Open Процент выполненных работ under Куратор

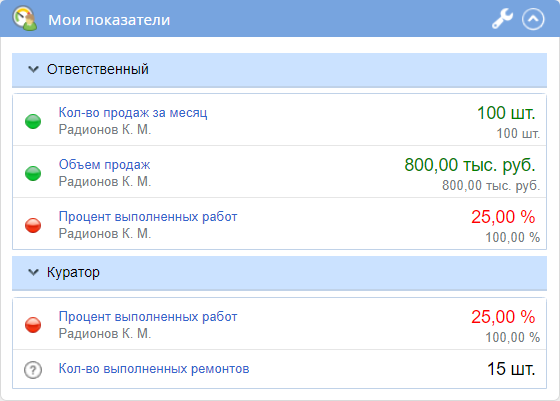coord(148,316)
